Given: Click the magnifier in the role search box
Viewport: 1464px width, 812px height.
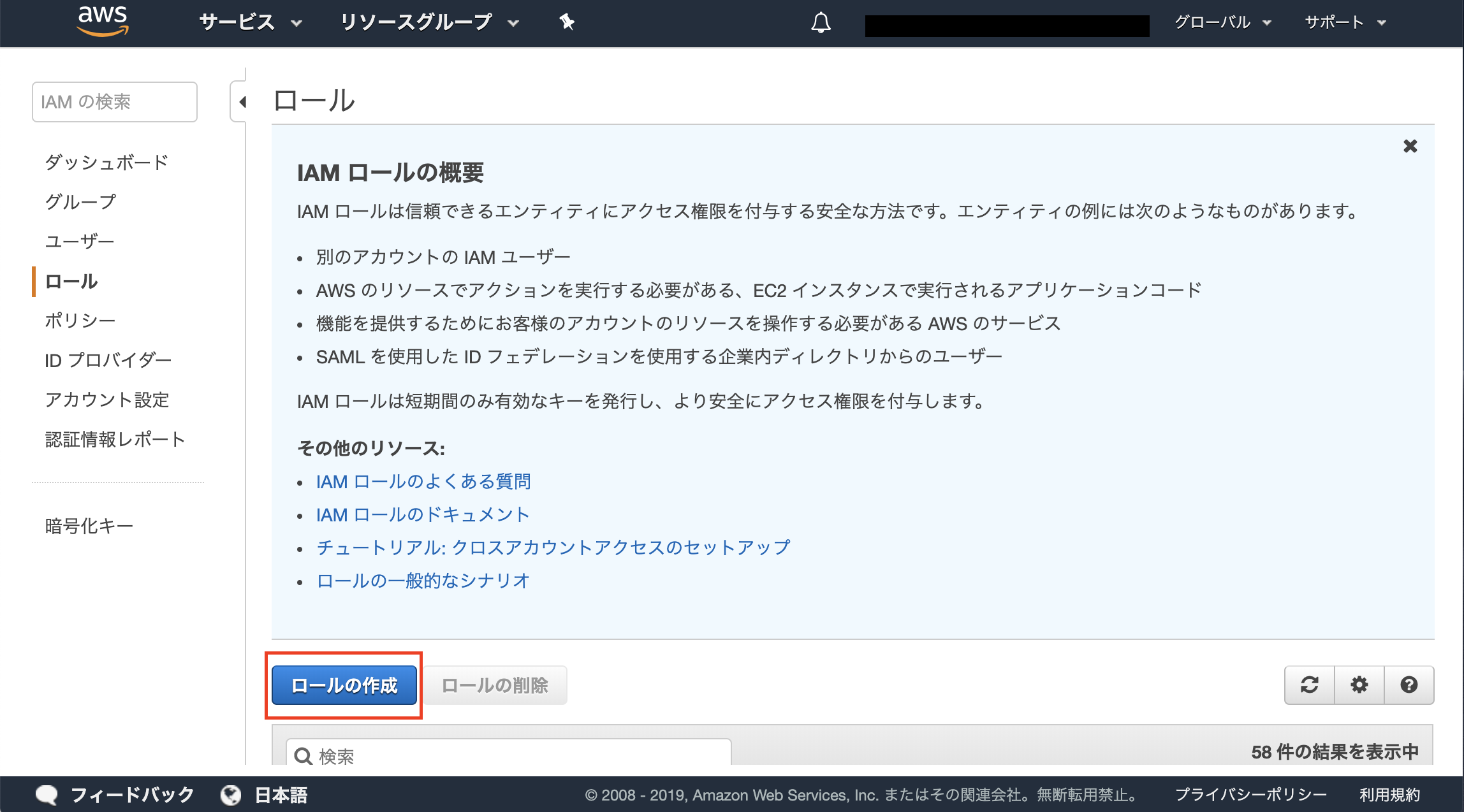Looking at the screenshot, I should [305, 756].
